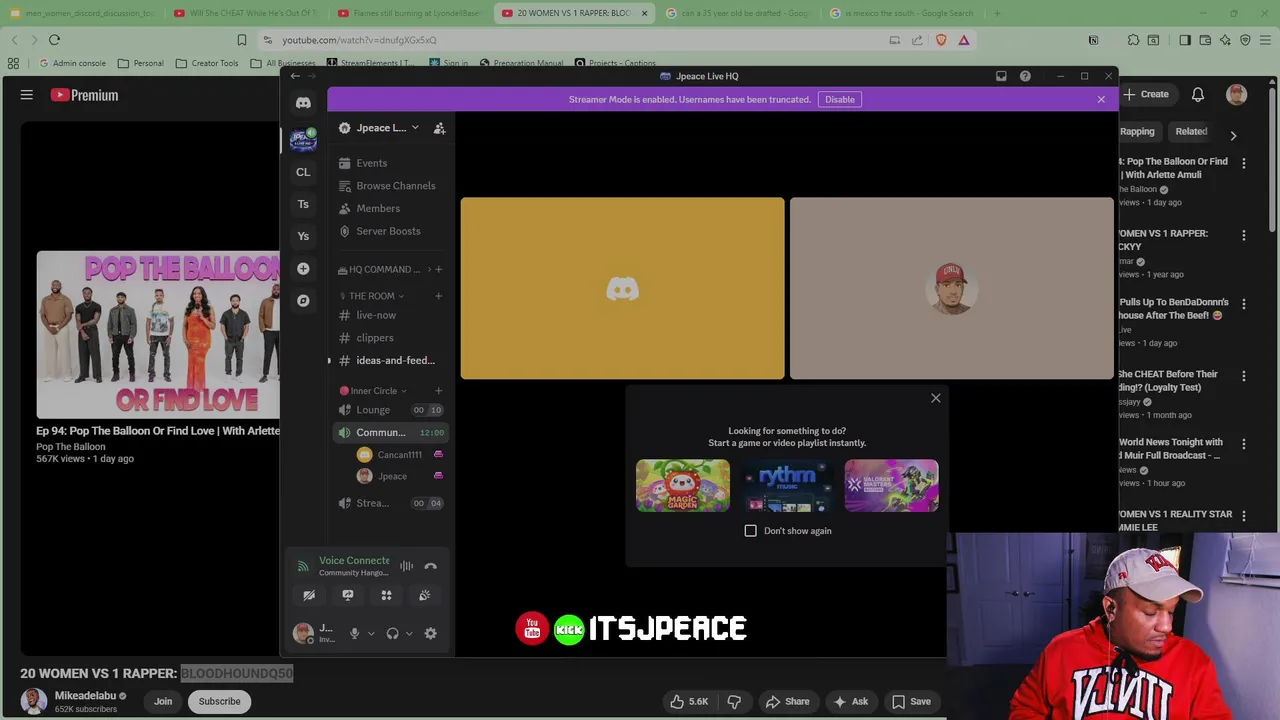Image resolution: width=1280 pixels, height=720 pixels.
Task: Deafen audio with the headphones icon
Action: coord(392,633)
